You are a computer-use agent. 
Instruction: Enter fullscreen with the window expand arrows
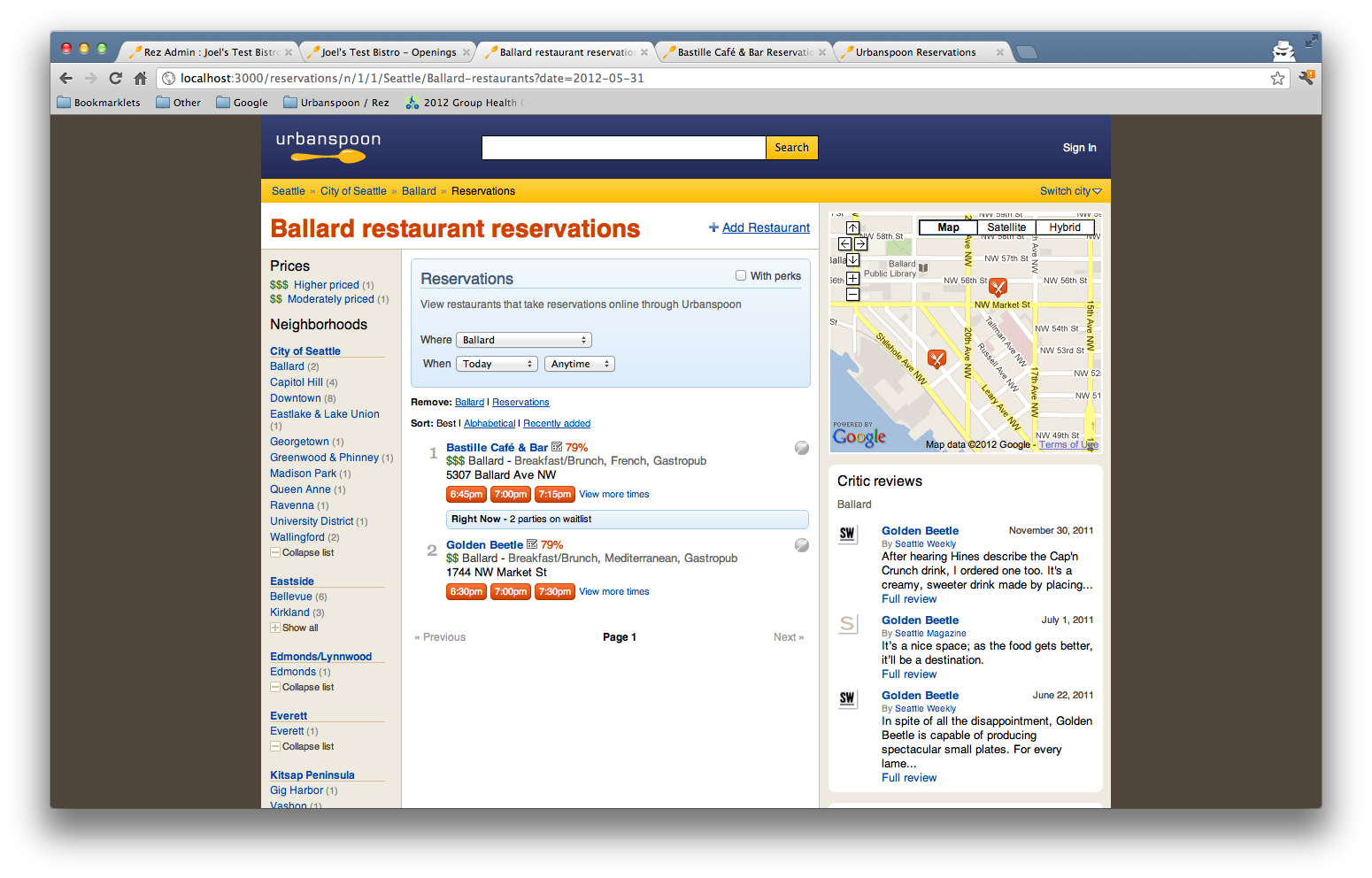point(1311,42)
